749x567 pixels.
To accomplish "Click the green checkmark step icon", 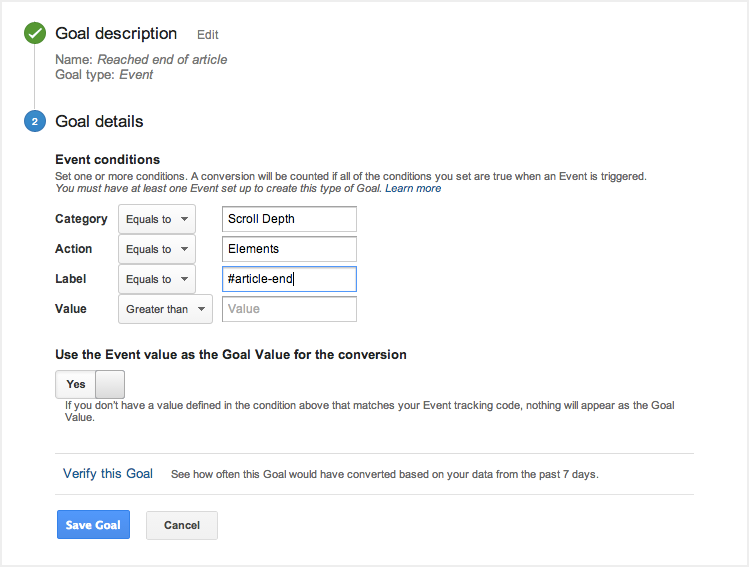I will coord(36,34).
